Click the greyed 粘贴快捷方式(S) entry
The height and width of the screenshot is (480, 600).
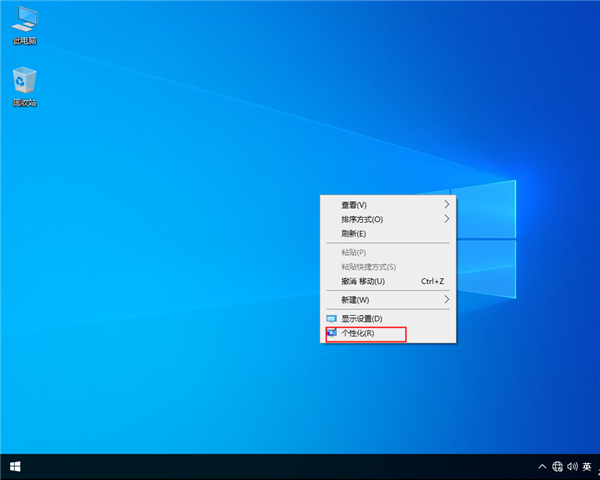[369, 267]
